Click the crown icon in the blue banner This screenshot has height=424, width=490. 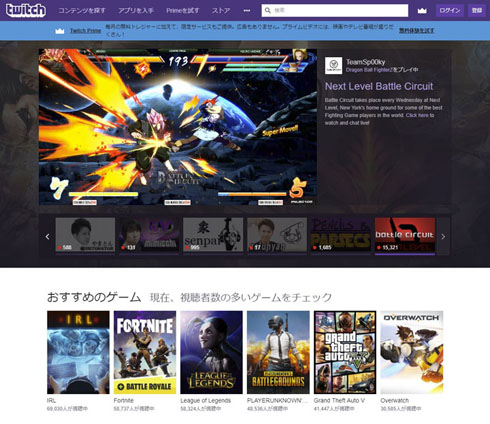(60, 31)
